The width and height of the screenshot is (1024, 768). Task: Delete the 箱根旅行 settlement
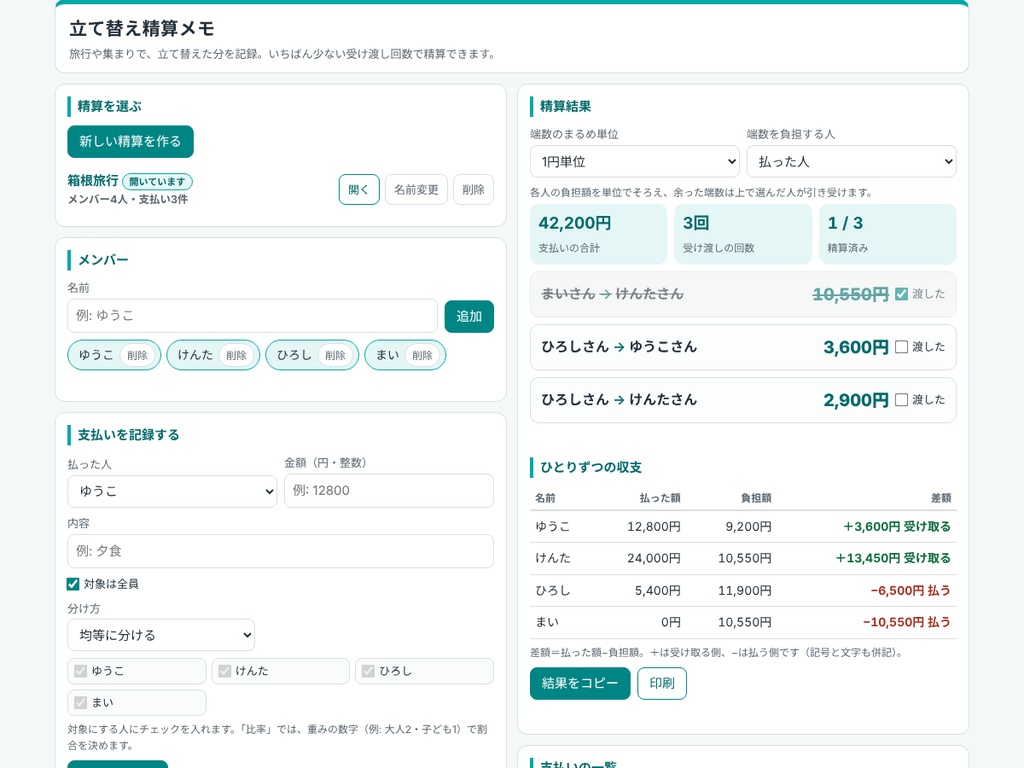(473, 189)
